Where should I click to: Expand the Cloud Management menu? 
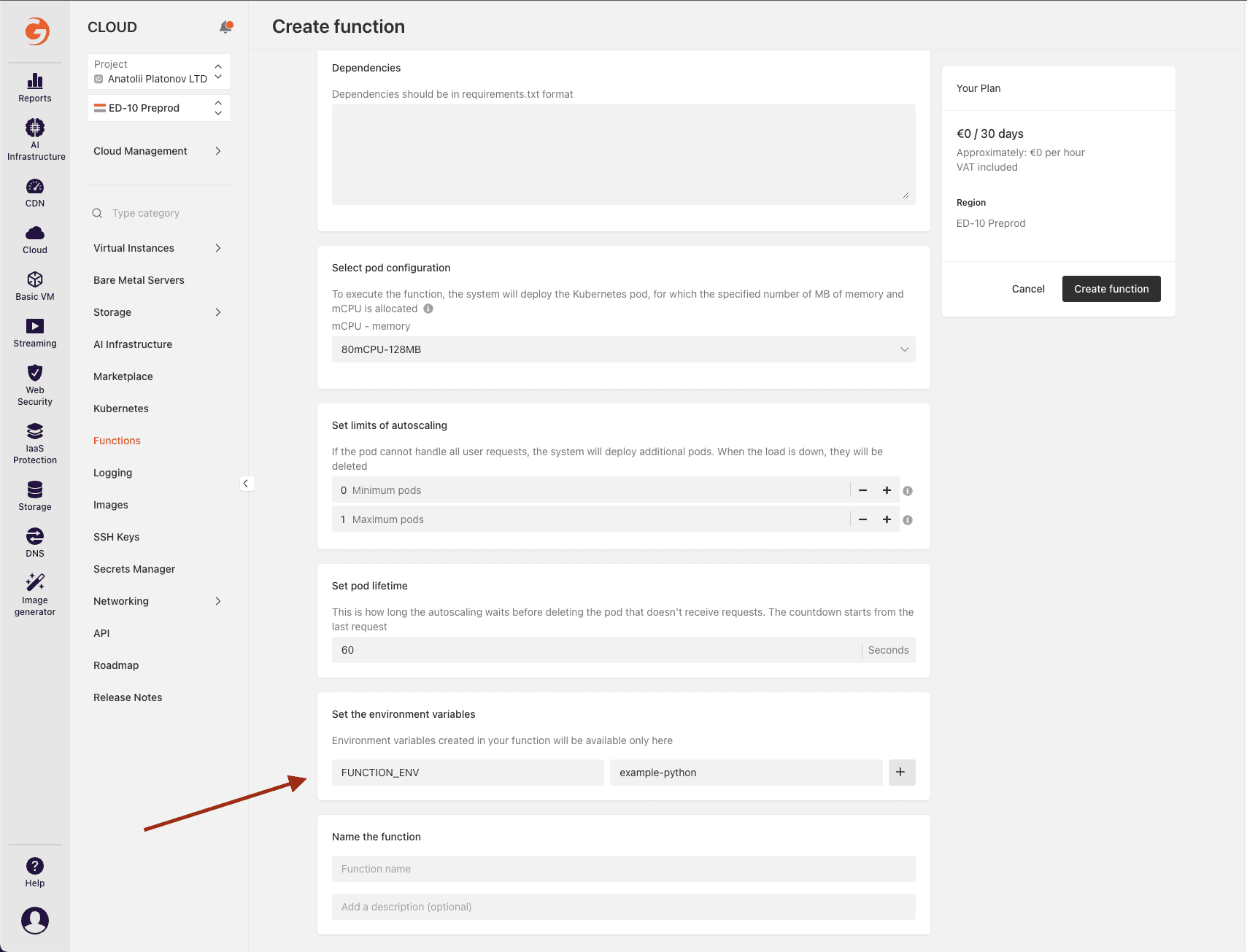[x=158, y=151]
